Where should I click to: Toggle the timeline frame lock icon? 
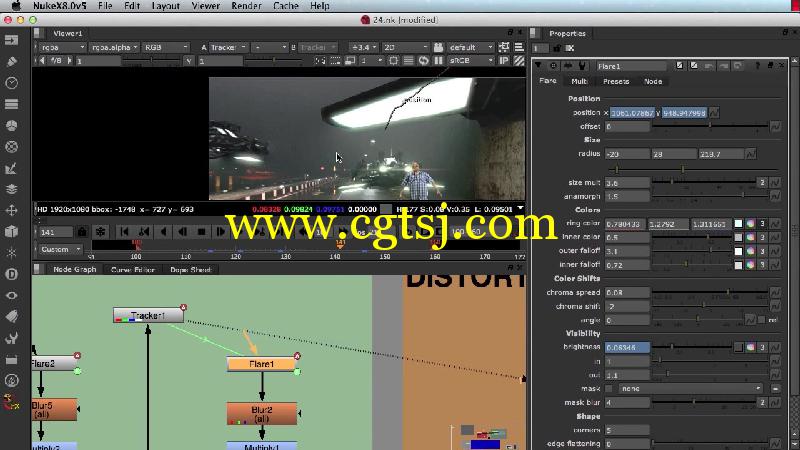coord(82,232)
